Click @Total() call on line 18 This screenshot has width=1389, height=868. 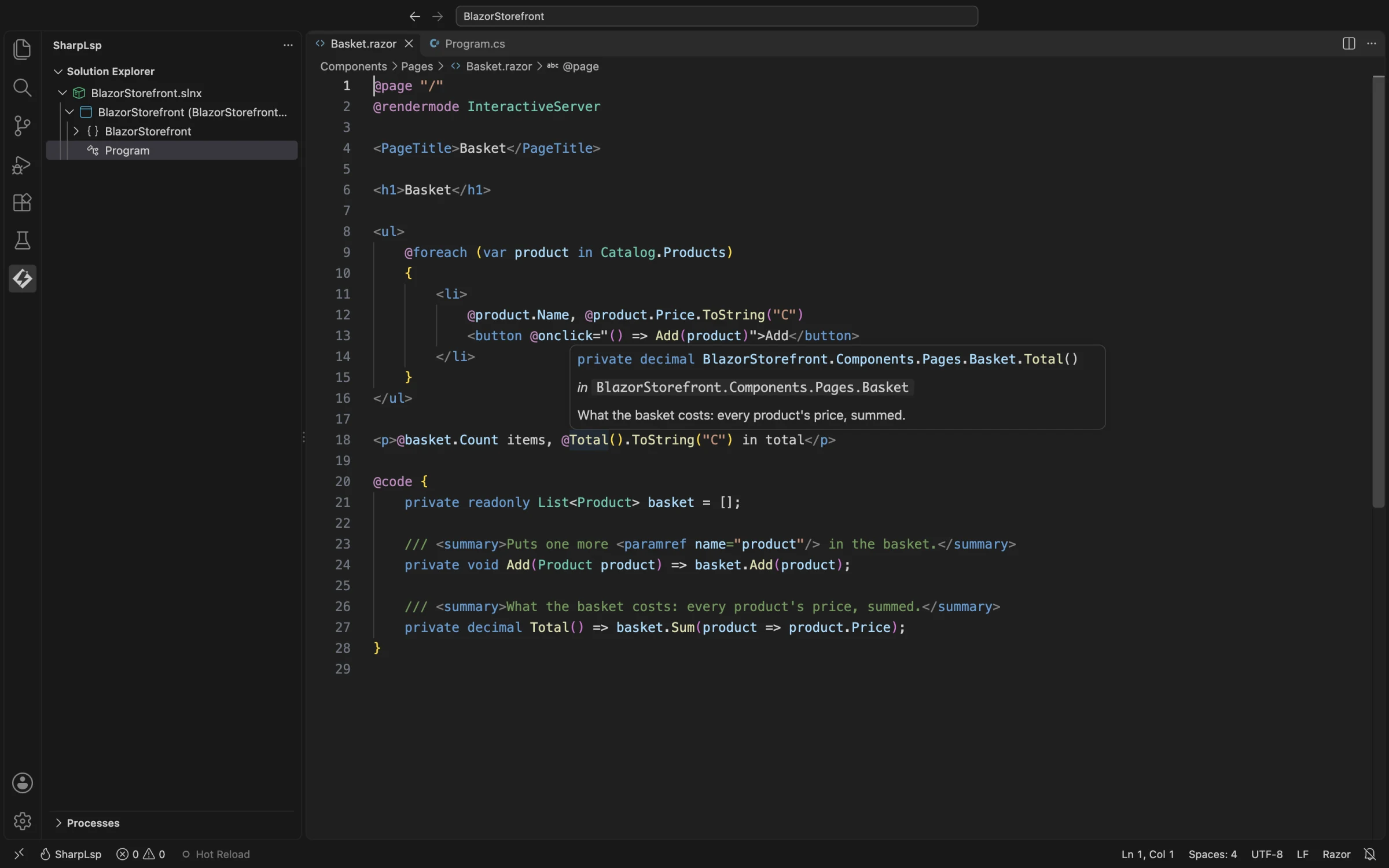(x=593, y=440)
